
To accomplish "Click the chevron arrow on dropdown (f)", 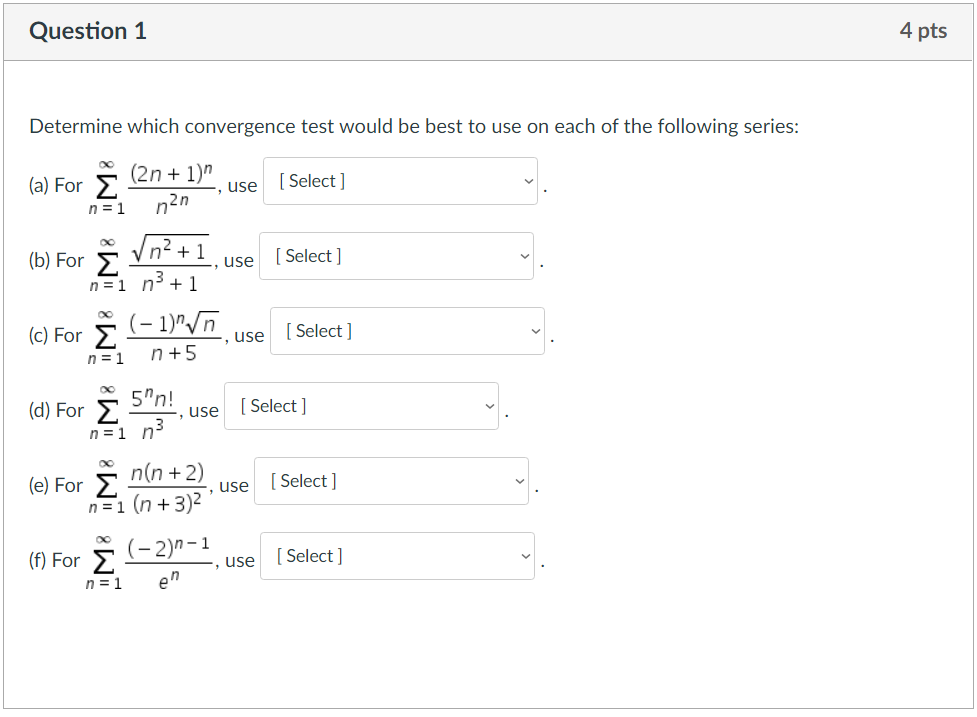I will [525, 556].
